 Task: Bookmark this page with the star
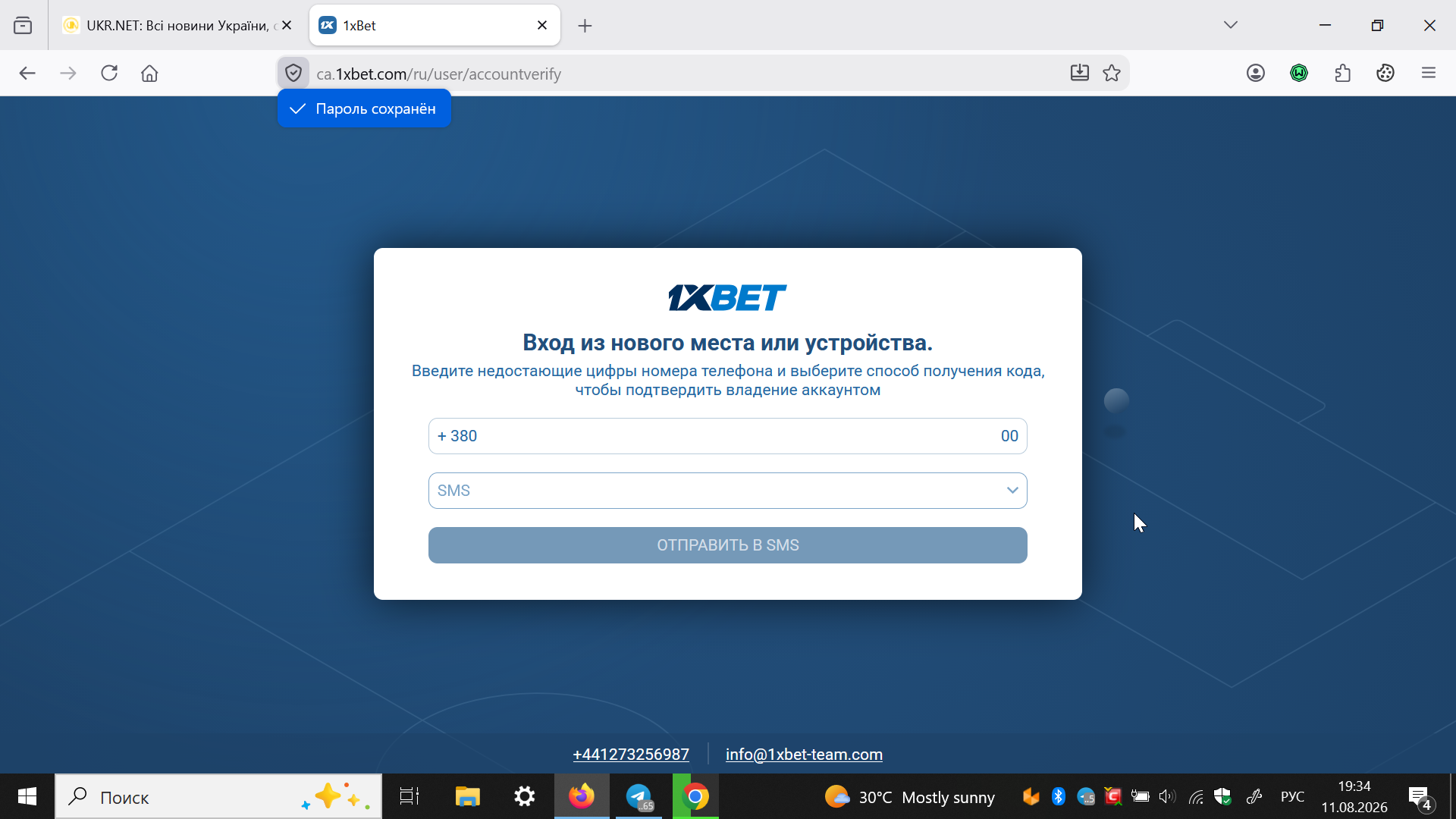[x=1112, y=74]
